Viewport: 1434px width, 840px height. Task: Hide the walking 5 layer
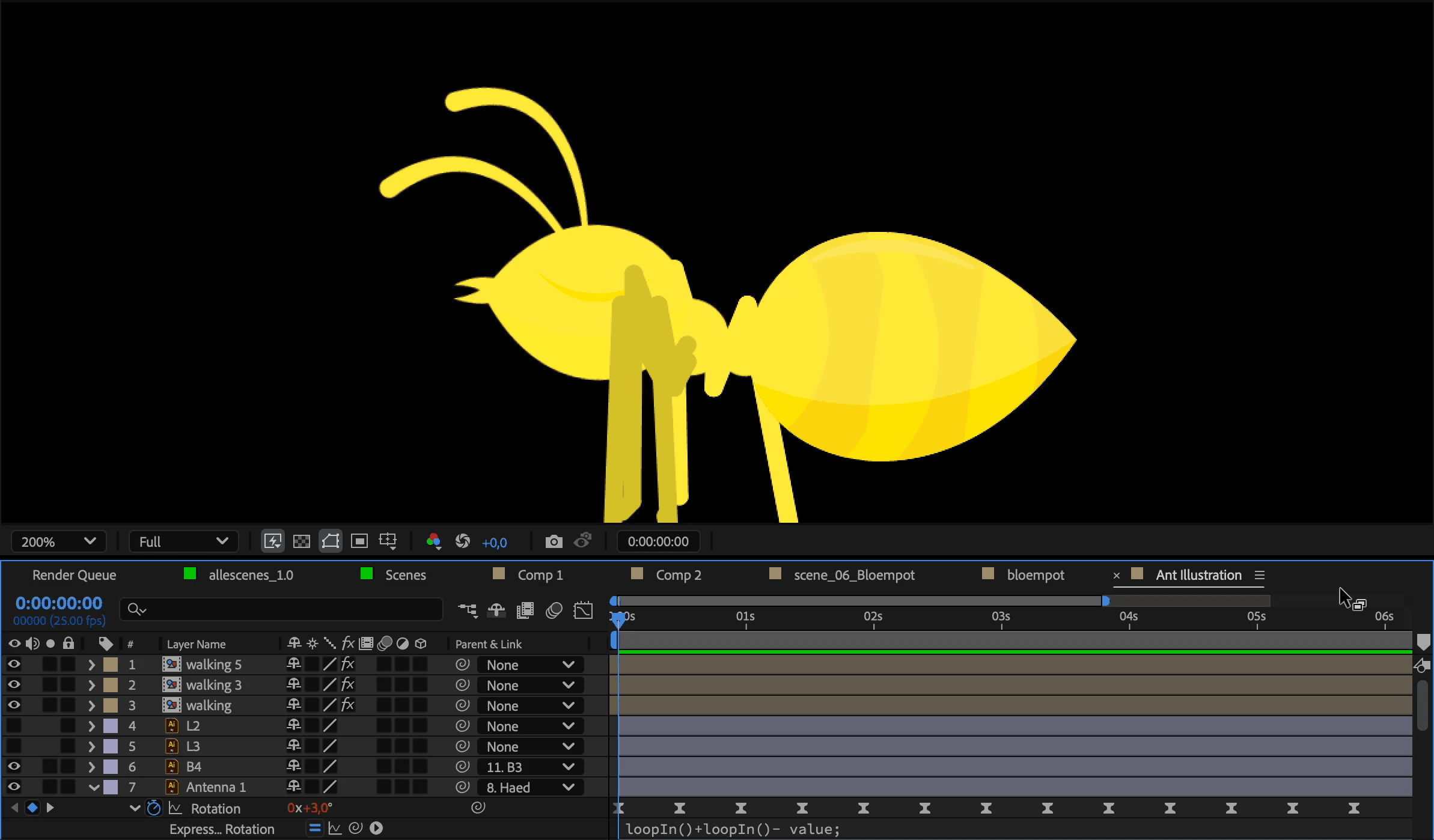(x=14, y=665)
